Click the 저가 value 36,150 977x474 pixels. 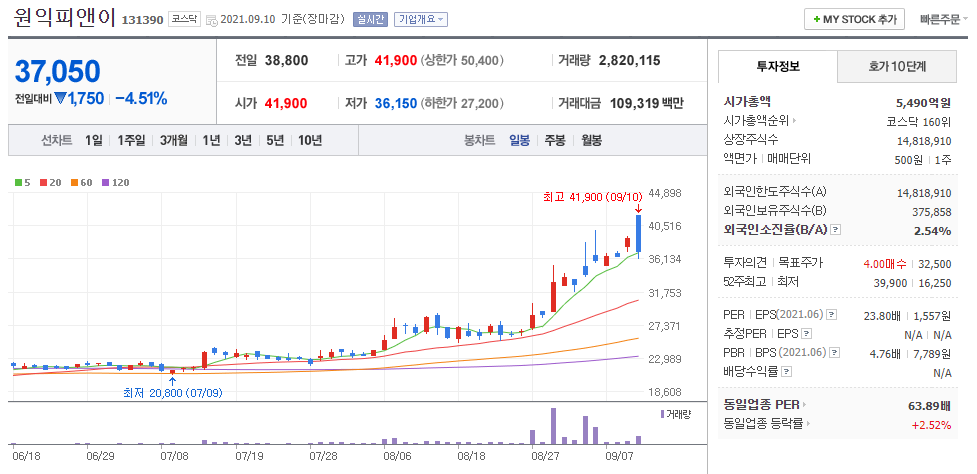pos(396,103)
